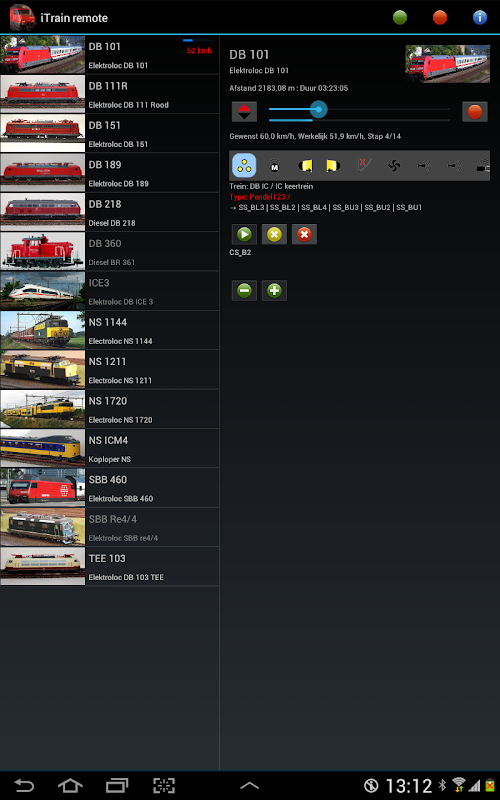Screen dimensions: 500x800
Task: Toggle the crossed-out acceleration curve function
Action: coord(364,165)
